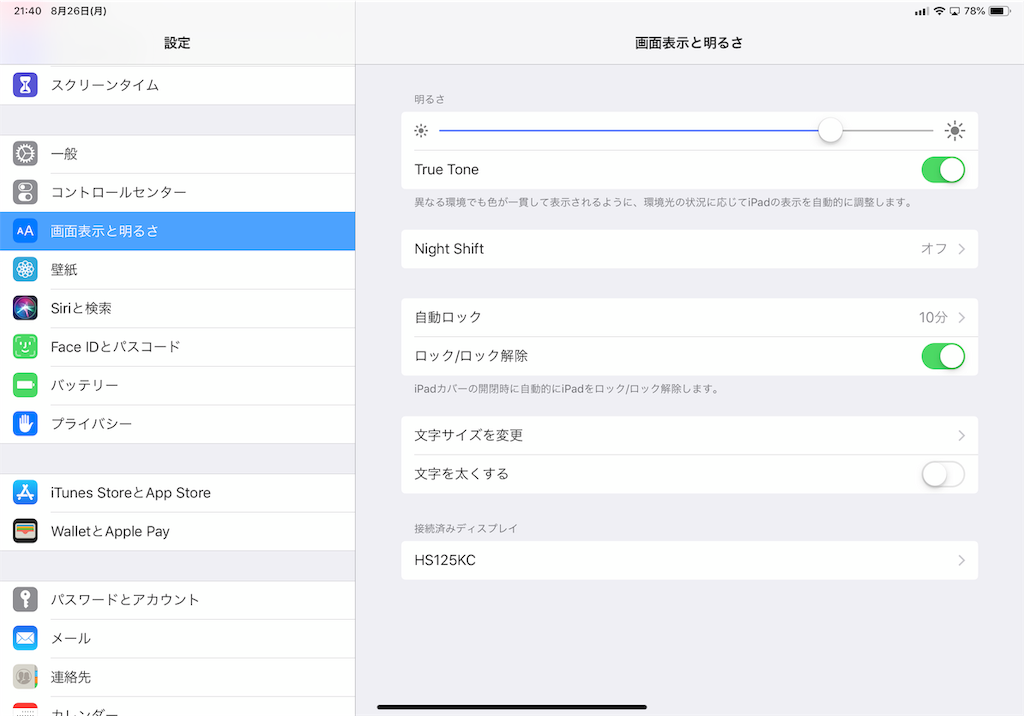The image size is (1024, 716).
Task: Tap the green Battery icon
Action: pyautogui.click(x=25, y=385)
